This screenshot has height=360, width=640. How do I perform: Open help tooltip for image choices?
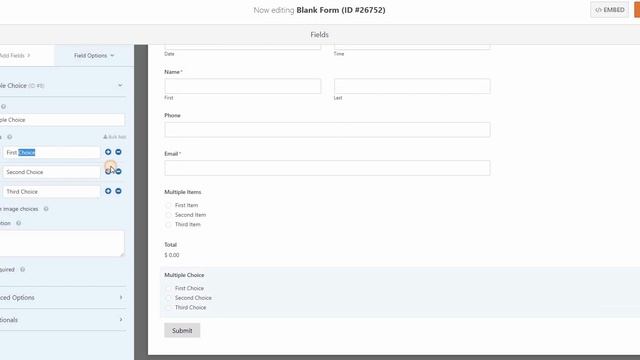point(46,209)
